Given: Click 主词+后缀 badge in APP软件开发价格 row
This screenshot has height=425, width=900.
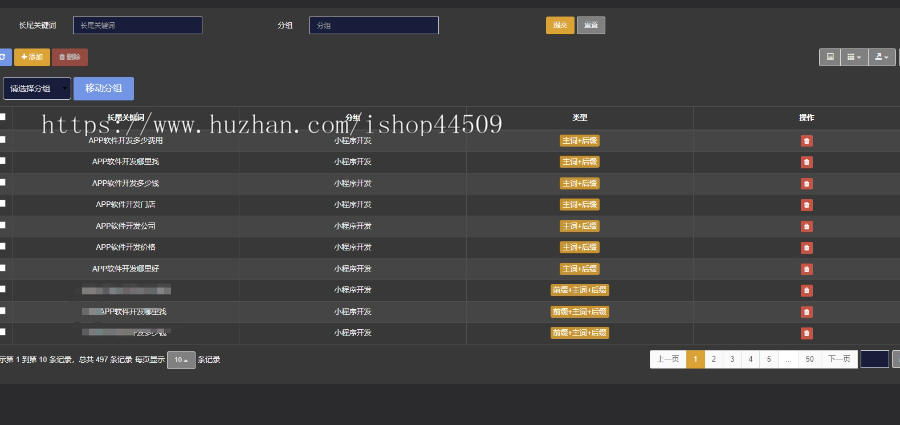Looking at the screenshot, I should [580, 248].
